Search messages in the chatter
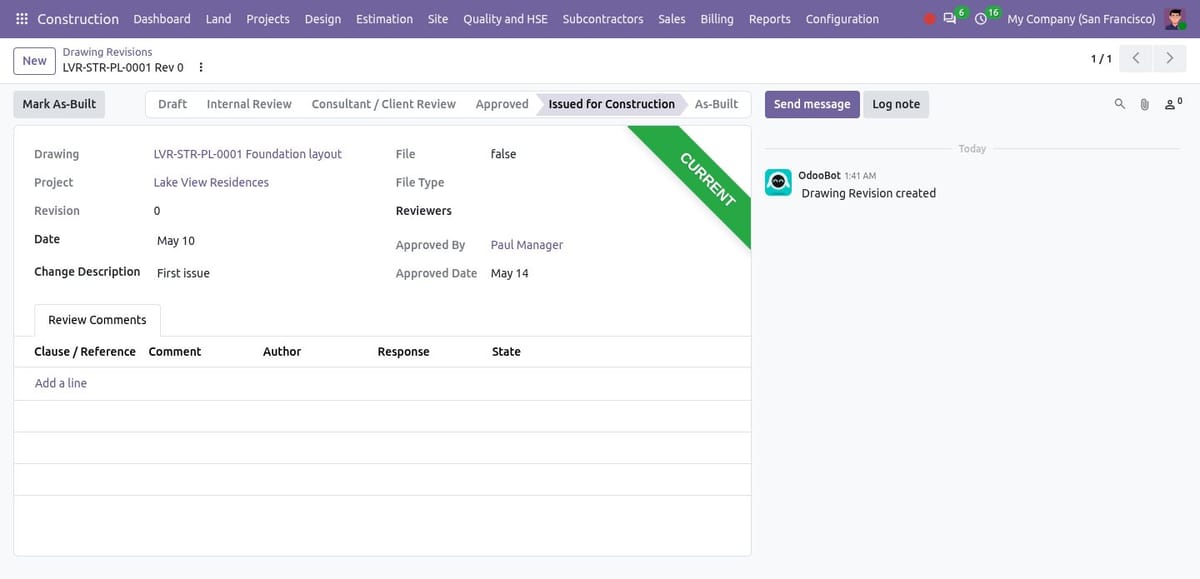This screenshot has width=1200, height=579. click(x=1120, y=104)
